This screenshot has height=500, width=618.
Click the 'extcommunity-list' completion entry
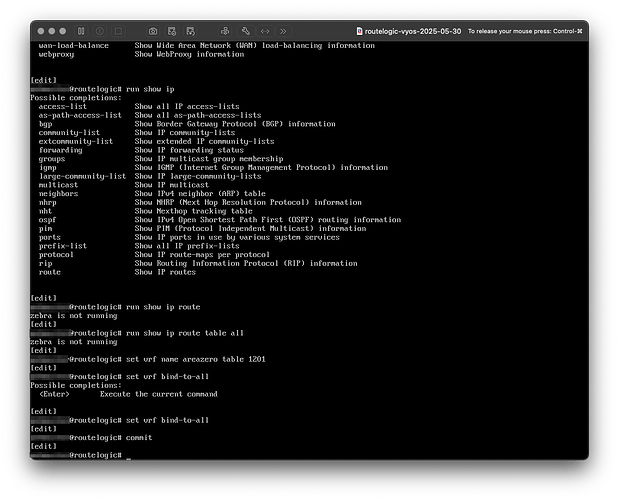[x=76, y=141]
